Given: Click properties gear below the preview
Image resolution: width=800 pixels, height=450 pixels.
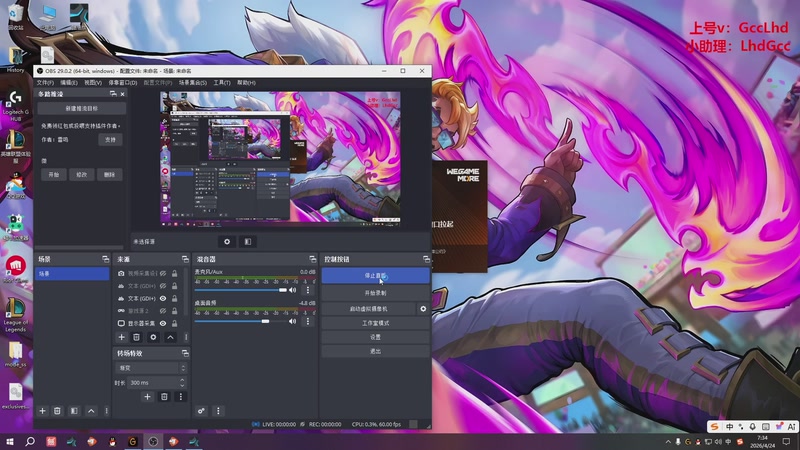Looking at the screenshot, I should point(227,241).
